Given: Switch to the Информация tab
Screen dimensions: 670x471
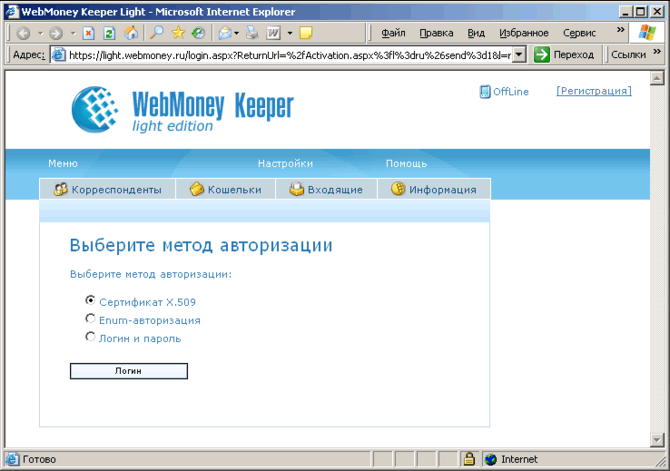Looking at the screenshot, I should pos(434,189).
